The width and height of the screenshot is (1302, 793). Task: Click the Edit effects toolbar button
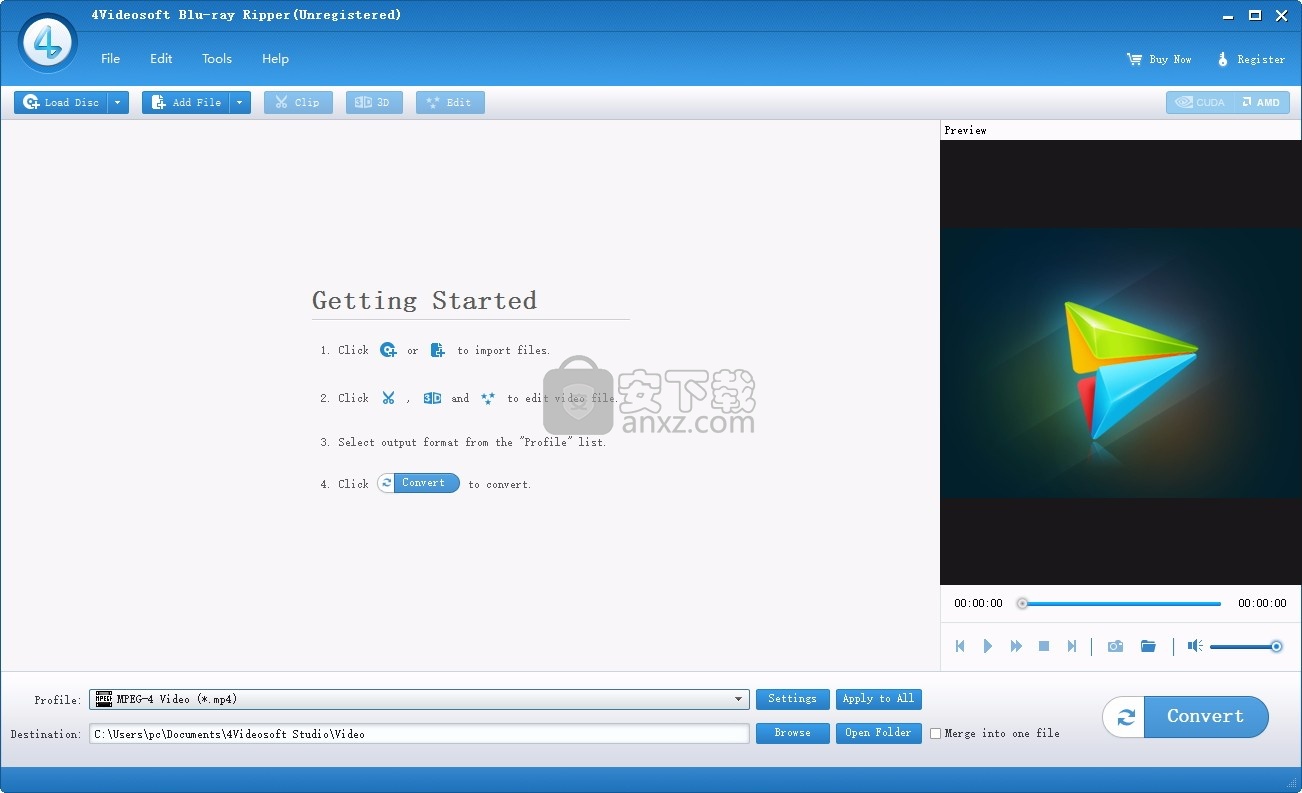[450, 102]
